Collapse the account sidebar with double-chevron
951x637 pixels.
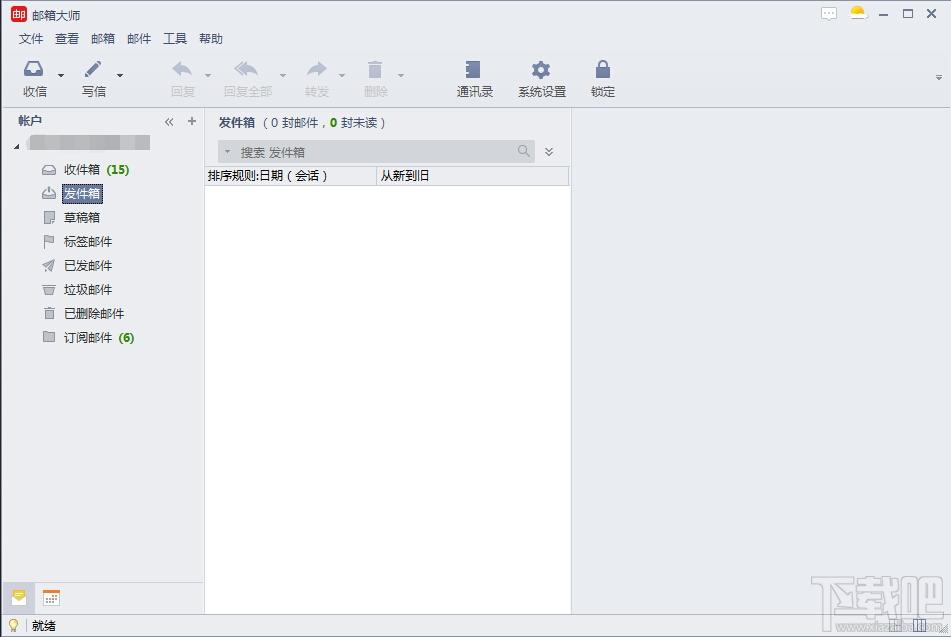[x=169, y=122]
